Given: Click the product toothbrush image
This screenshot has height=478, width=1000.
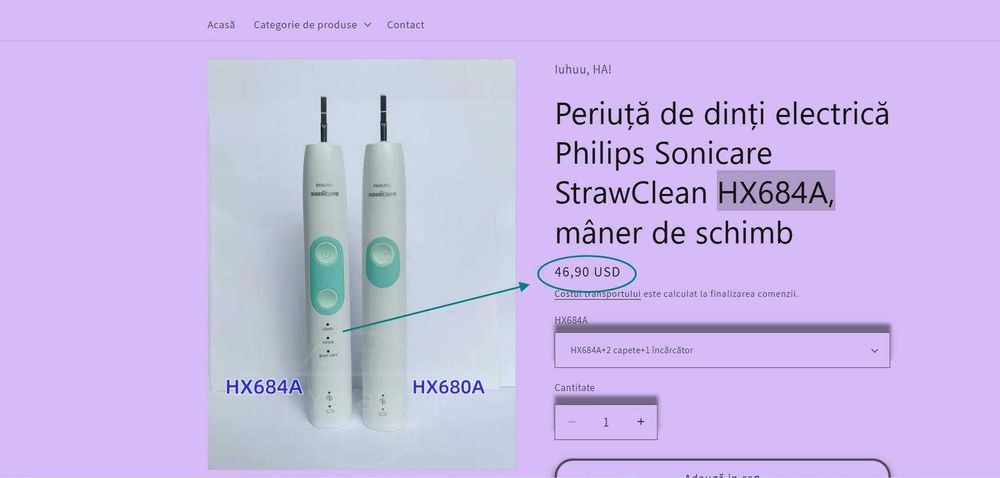Looking at the screenshot, I should (362, 264).
